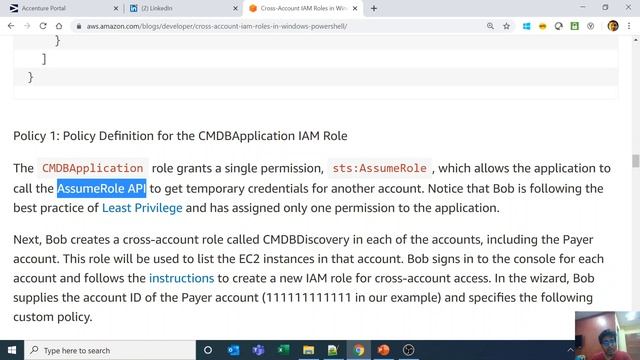Open Microsoft Teams from the taskbar

tap(258, 350)
